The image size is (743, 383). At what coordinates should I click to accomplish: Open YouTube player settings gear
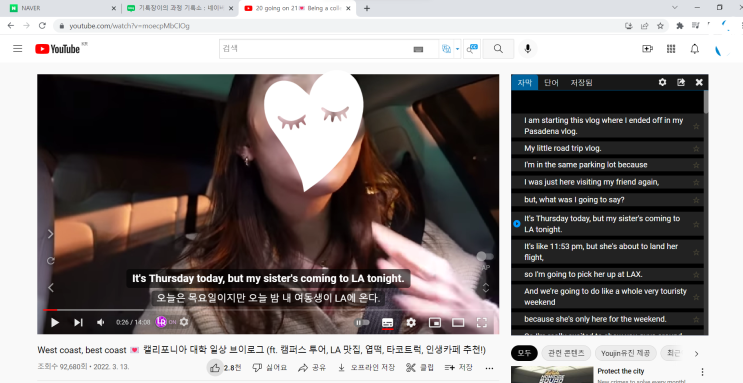[x=411, y=322]
